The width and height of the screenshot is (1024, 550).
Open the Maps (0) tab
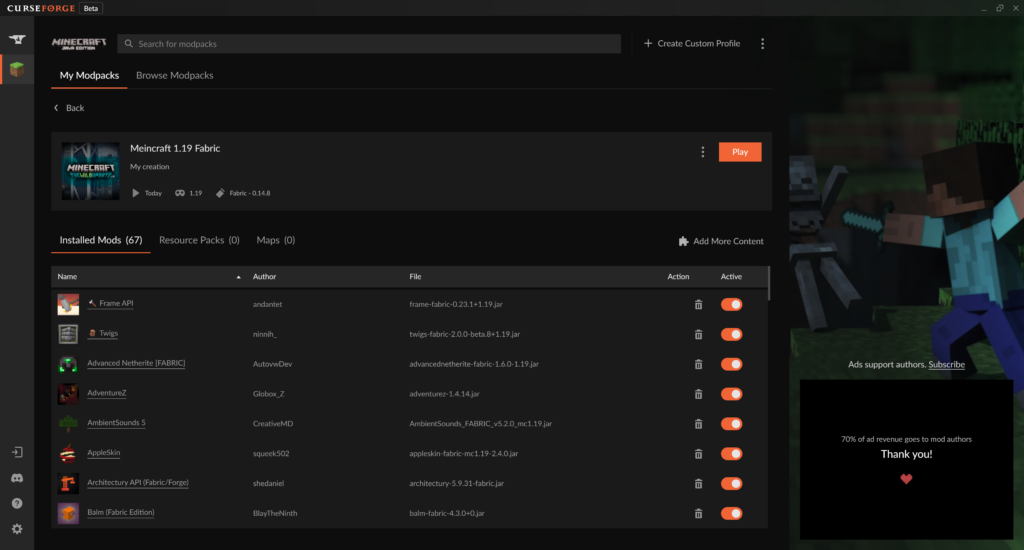click(x=276, y=240)
